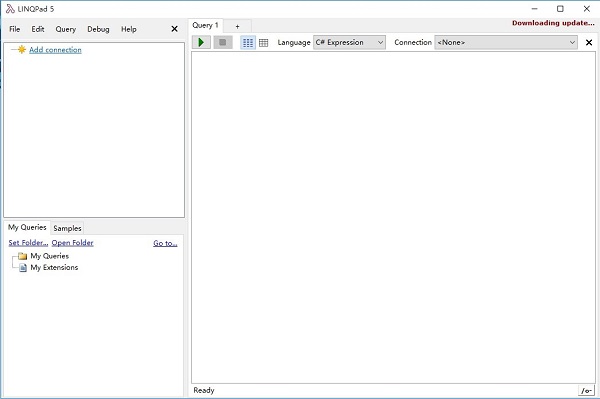Viewport: 600px width, 399px height.
Task: Open the Language dropdown showing C# Expression
Action: [349, 42]
